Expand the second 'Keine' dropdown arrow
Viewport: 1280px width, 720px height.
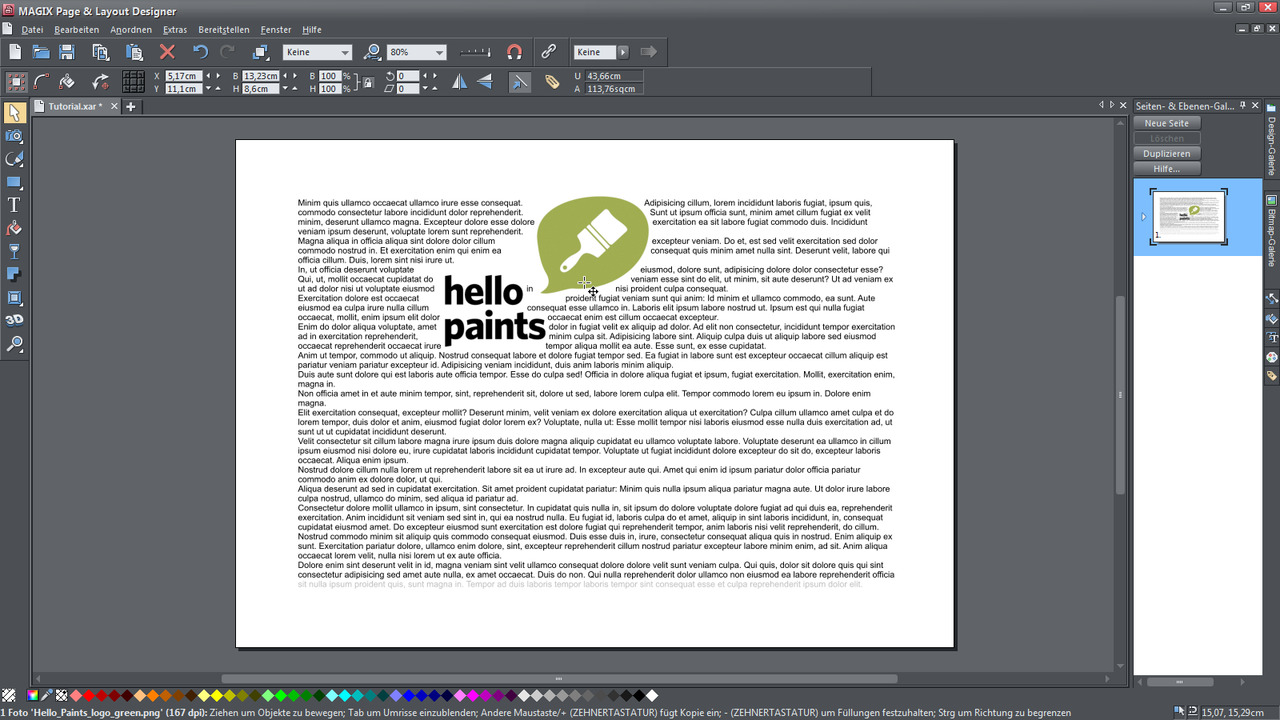pos(623,52)
